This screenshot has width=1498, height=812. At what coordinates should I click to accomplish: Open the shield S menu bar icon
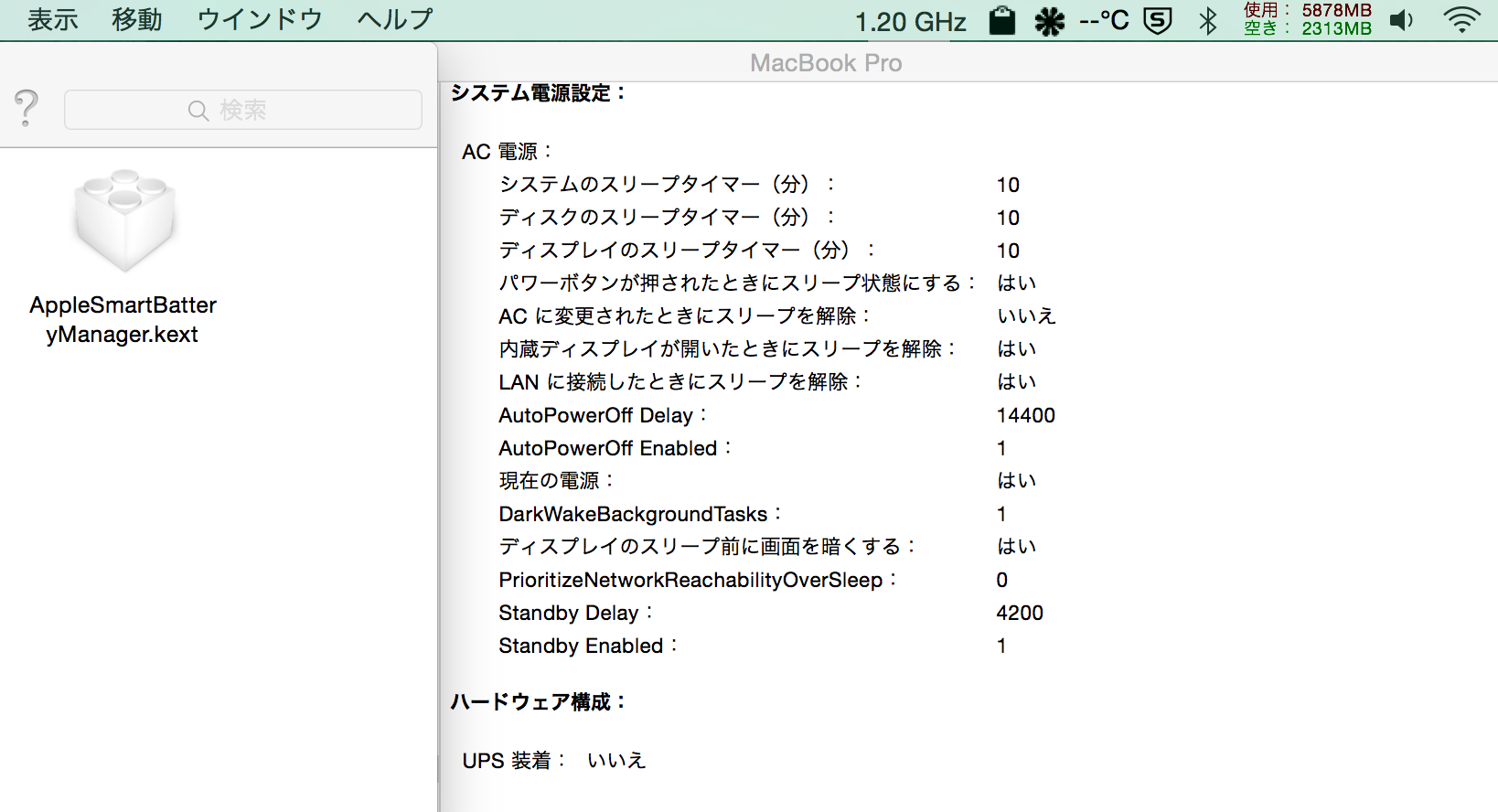pos(1158,20)
